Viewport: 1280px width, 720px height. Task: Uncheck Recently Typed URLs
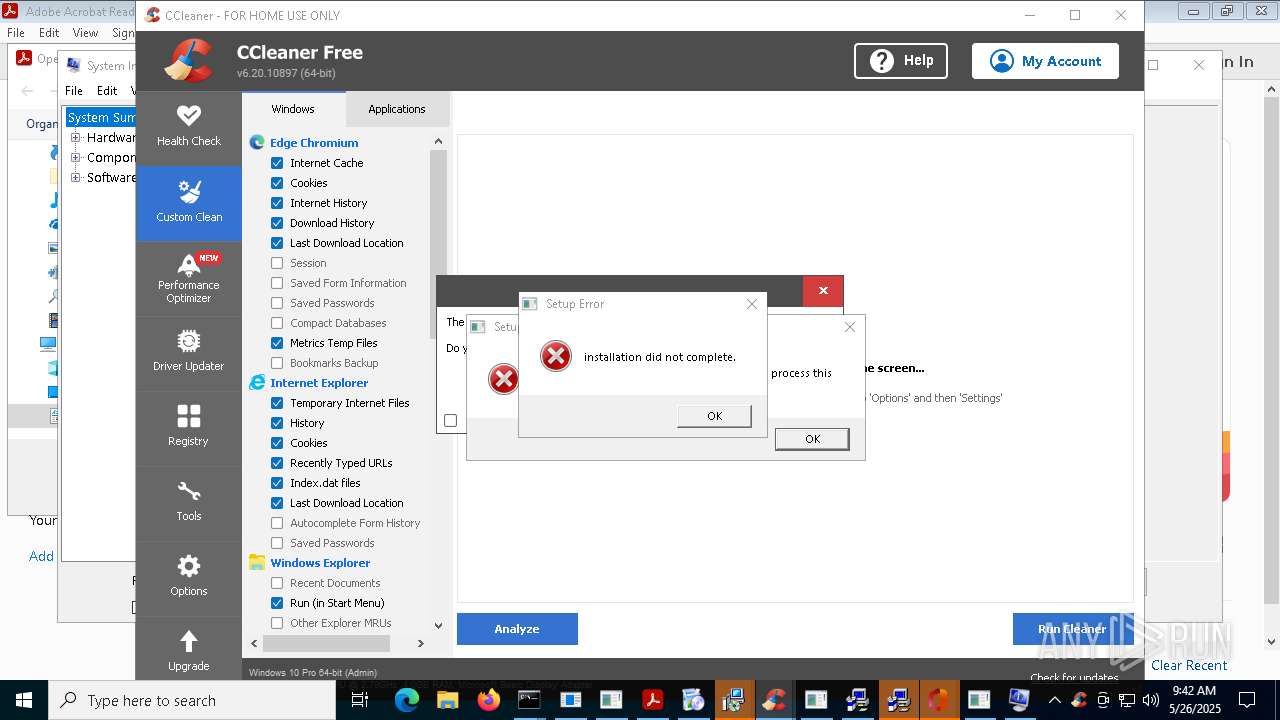coord(277,463)
